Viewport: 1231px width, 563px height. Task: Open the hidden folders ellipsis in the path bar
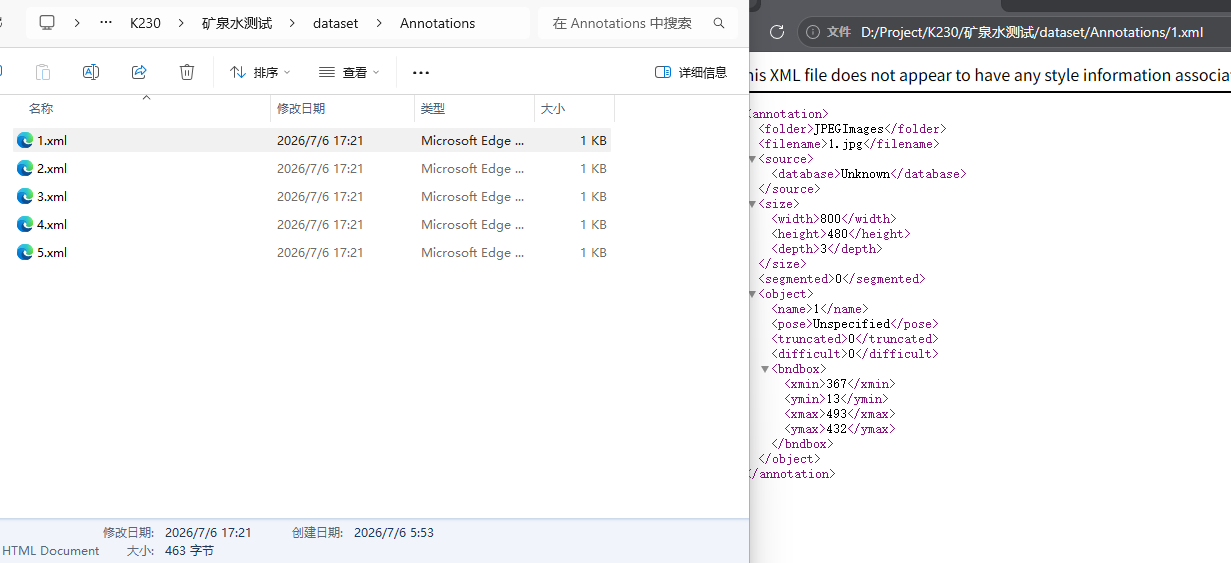(x=106, y=22)
